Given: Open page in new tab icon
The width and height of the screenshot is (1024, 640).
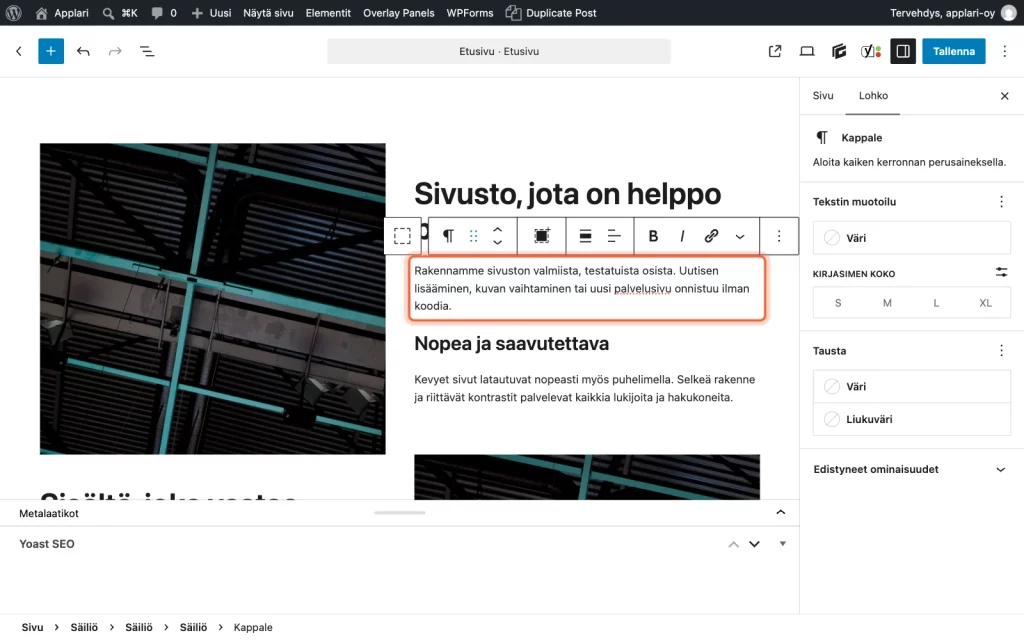Looking at the screenshot, I should tap(775, 51).
